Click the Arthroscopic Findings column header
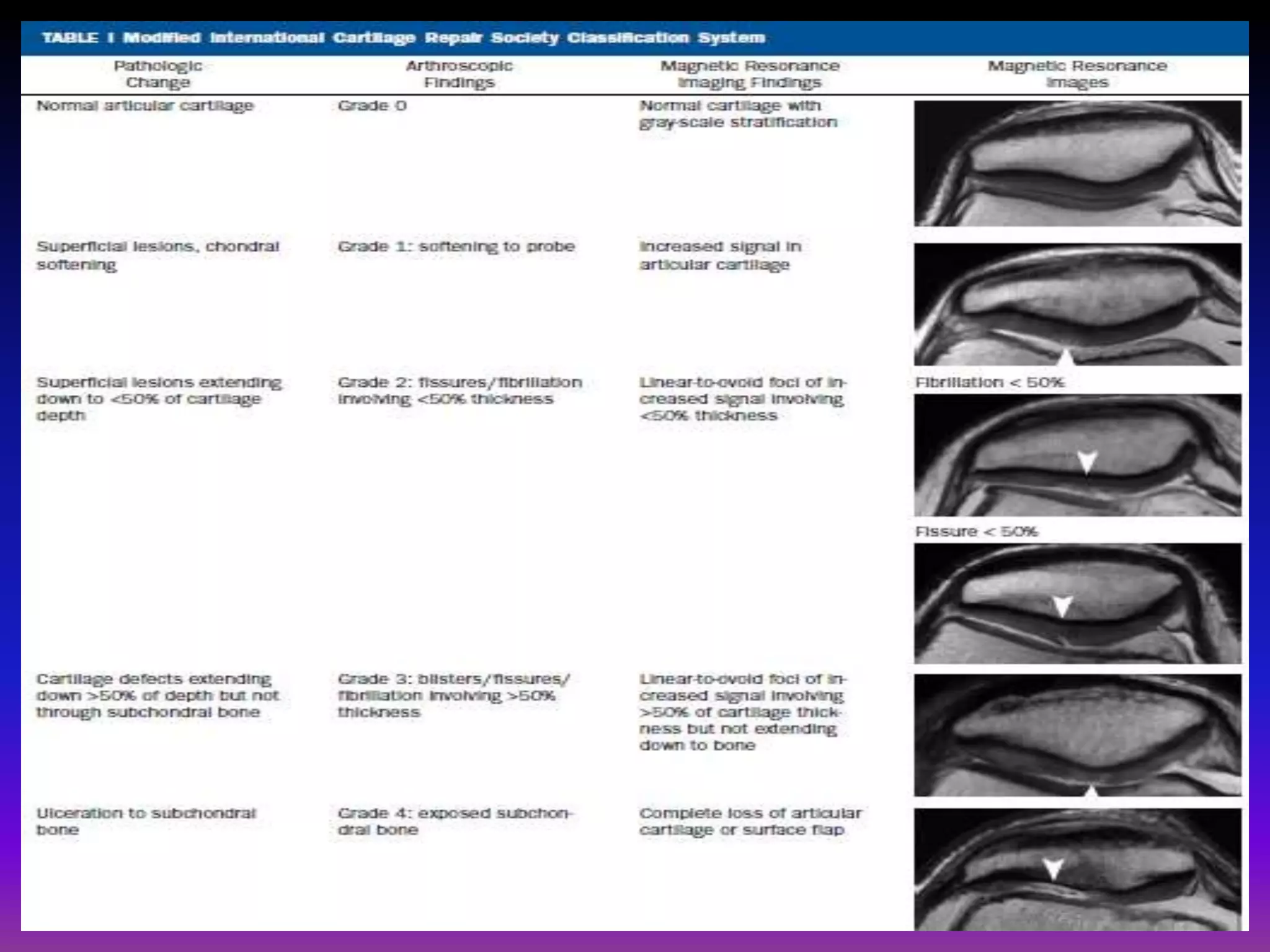 point(459,74)
